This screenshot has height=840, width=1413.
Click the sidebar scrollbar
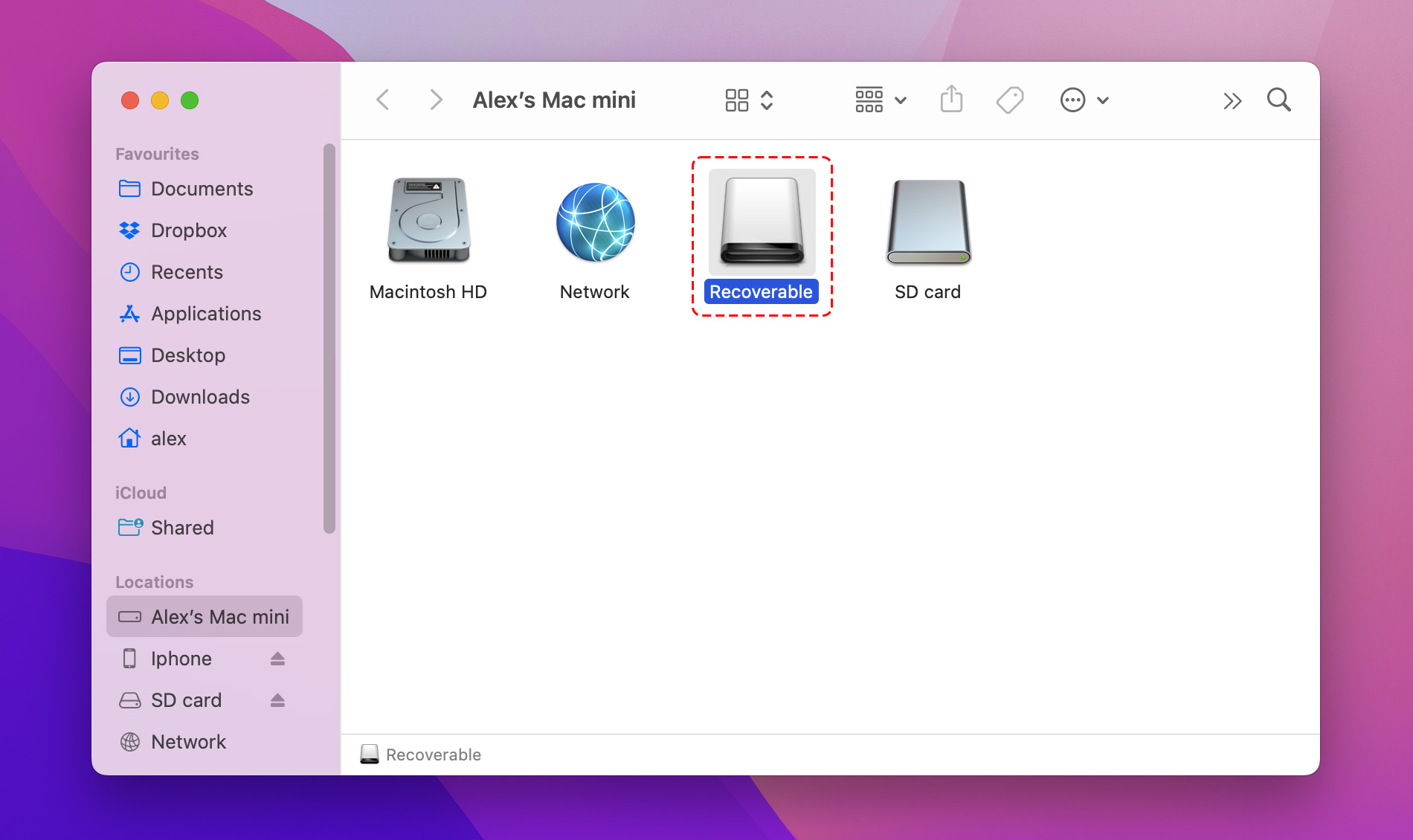coord(329,338)
